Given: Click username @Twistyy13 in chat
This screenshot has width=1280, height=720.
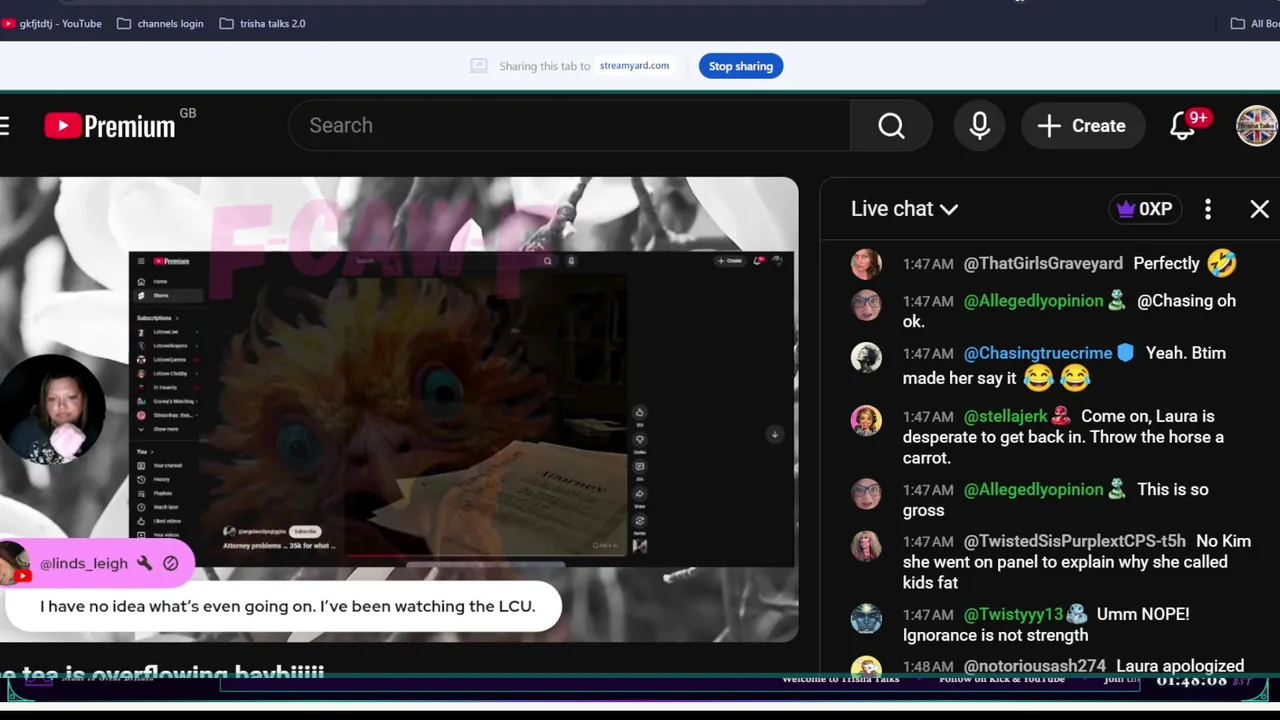Looking at the screenshot, I should point(1013,614).
